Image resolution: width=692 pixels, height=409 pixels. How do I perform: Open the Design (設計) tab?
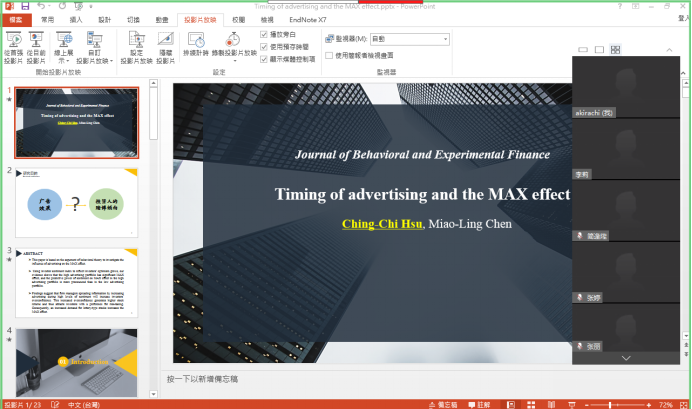(x=105, y=20)
